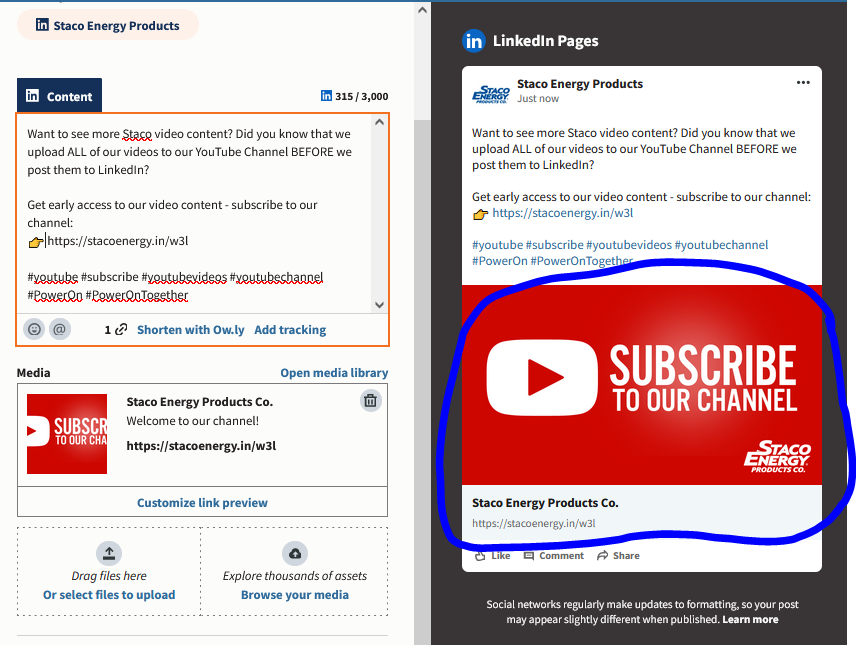Click #PowerOnTogether hashtag in preview
This screenshot has width=856, height=645.
click(582, 261)
